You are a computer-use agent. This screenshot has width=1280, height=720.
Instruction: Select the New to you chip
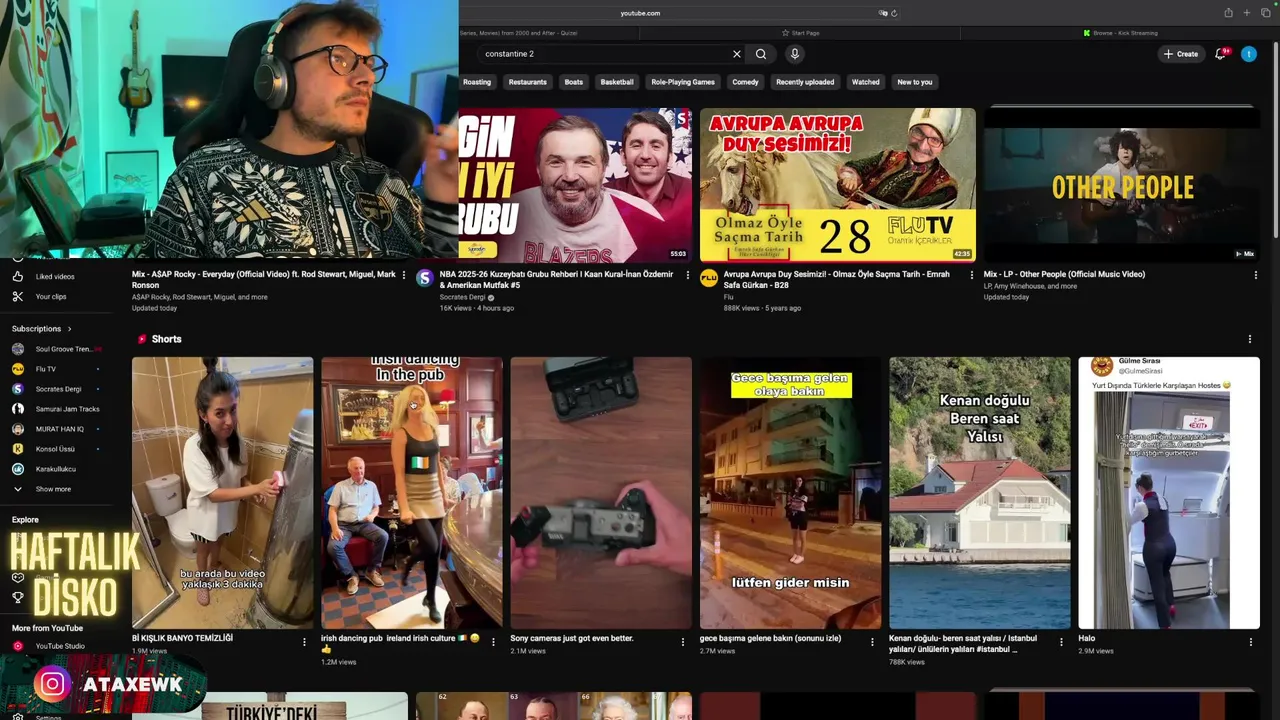click(x=915, y=82)
